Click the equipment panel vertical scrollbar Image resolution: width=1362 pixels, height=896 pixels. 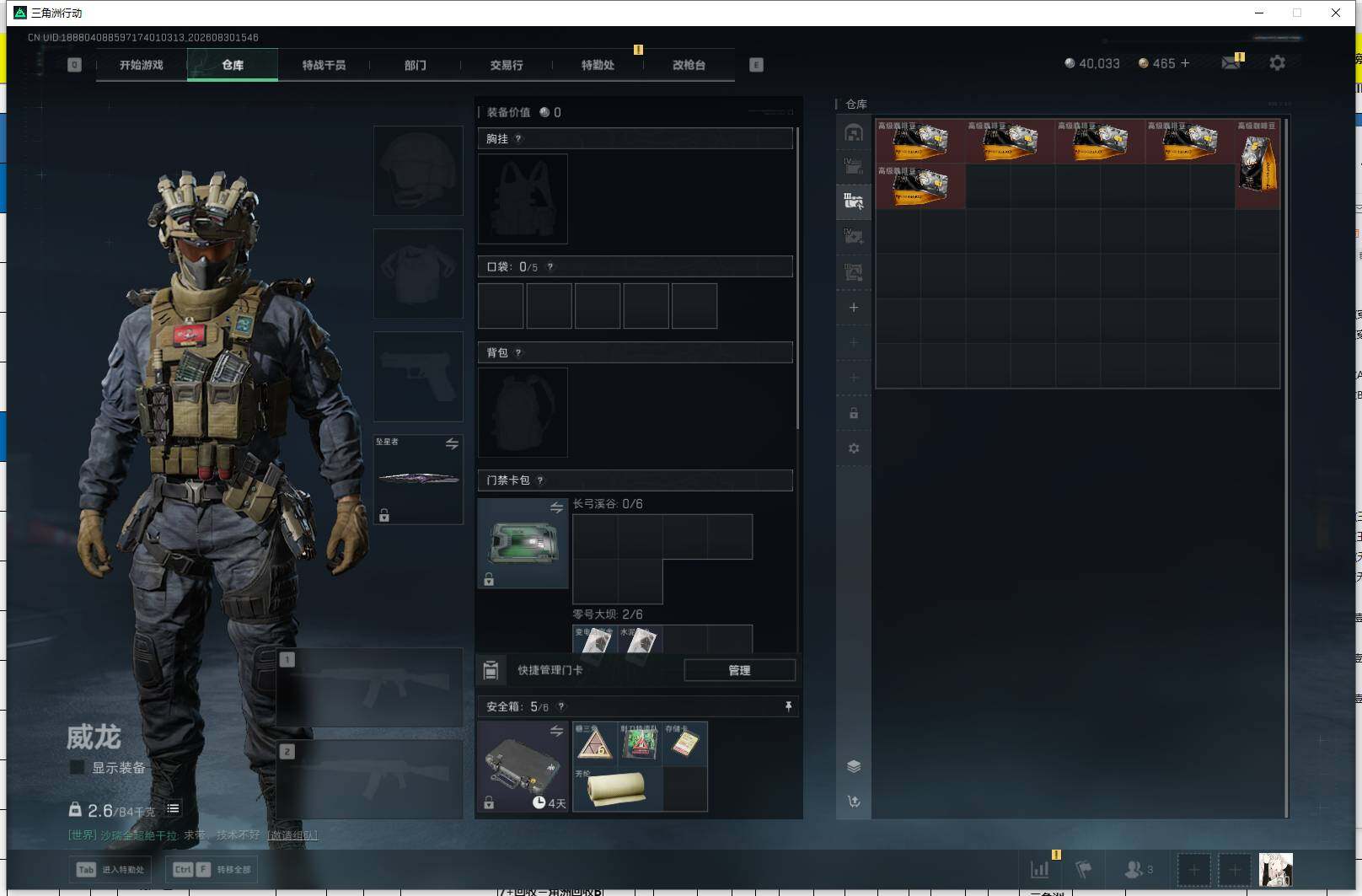797,278
